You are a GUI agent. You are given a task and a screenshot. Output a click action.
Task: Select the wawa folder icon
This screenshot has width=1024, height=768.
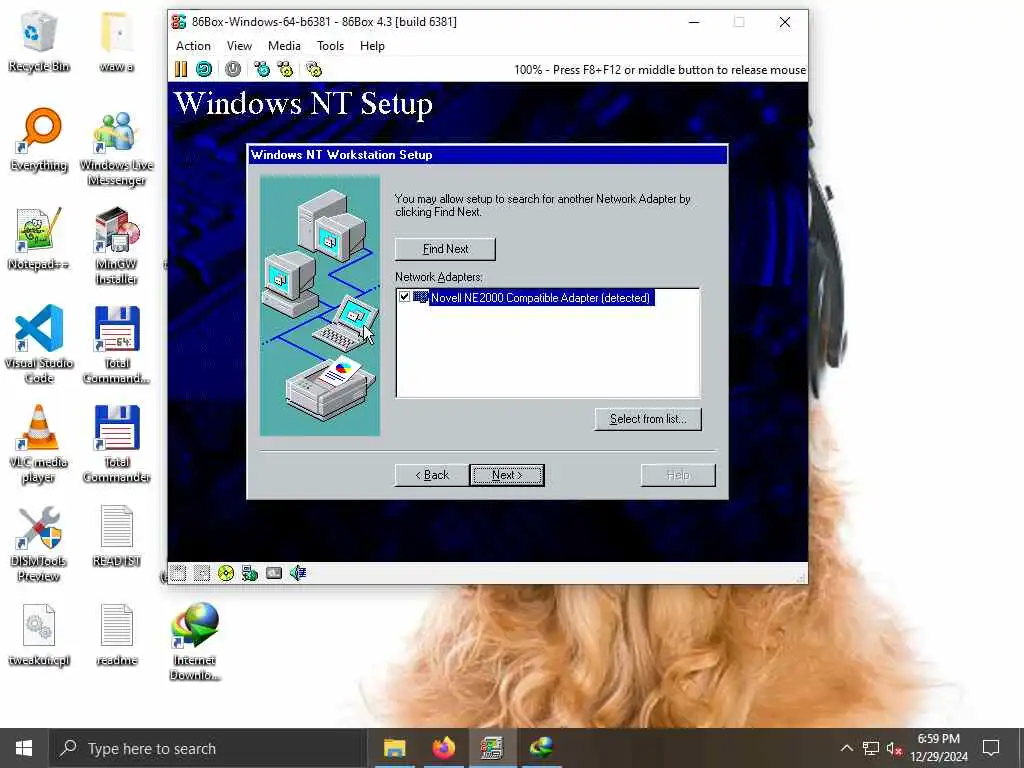[116, 42]
